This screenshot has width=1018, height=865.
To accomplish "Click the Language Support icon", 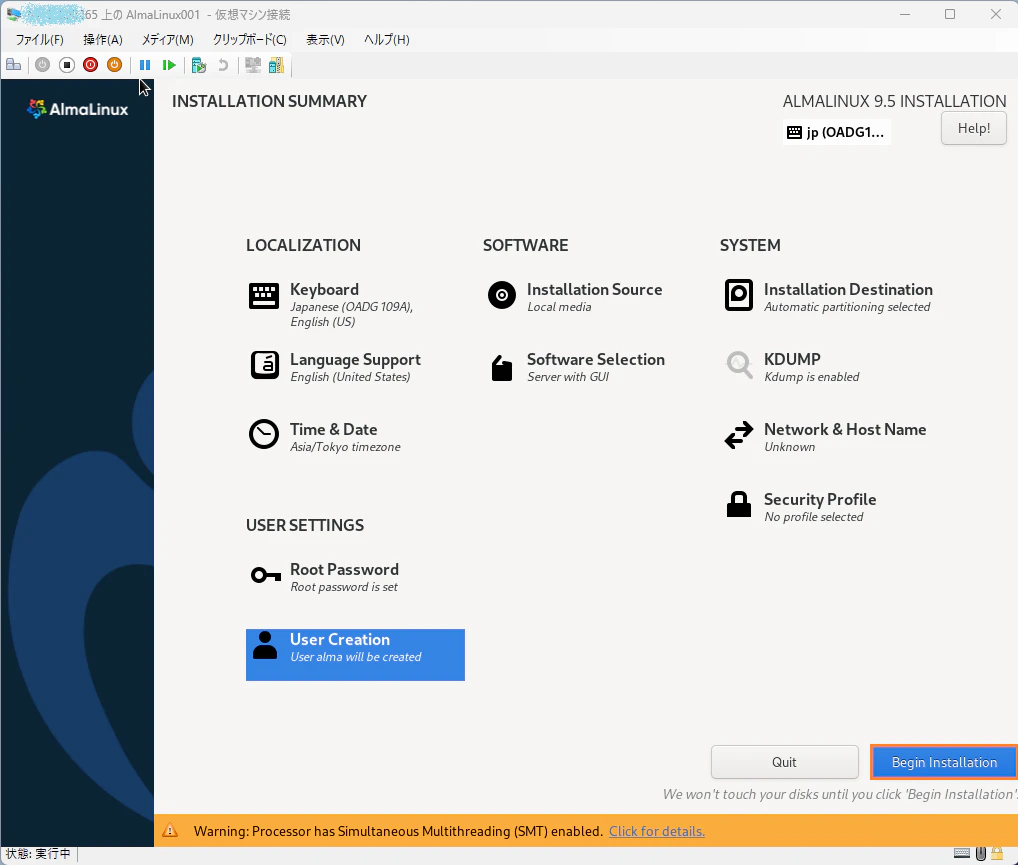I will click(265, 365).
